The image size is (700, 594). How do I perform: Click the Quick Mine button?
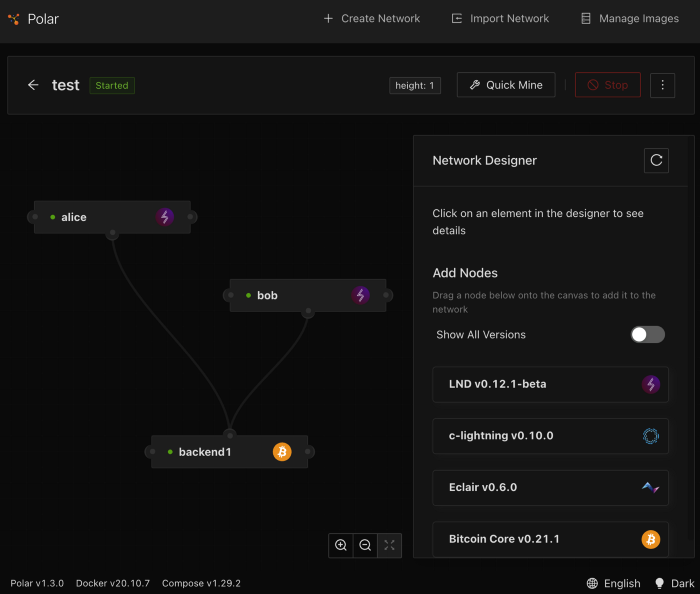click(x=506, y=85)
